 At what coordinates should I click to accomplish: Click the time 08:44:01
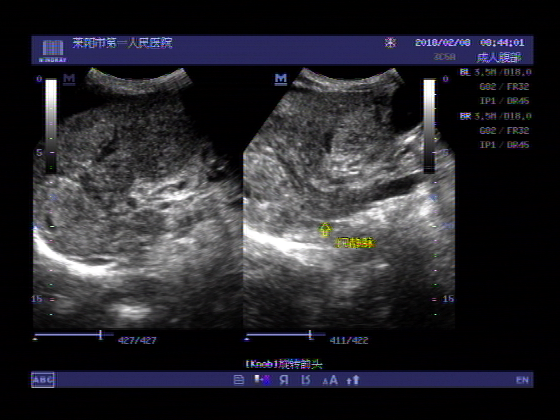(502, 42)
